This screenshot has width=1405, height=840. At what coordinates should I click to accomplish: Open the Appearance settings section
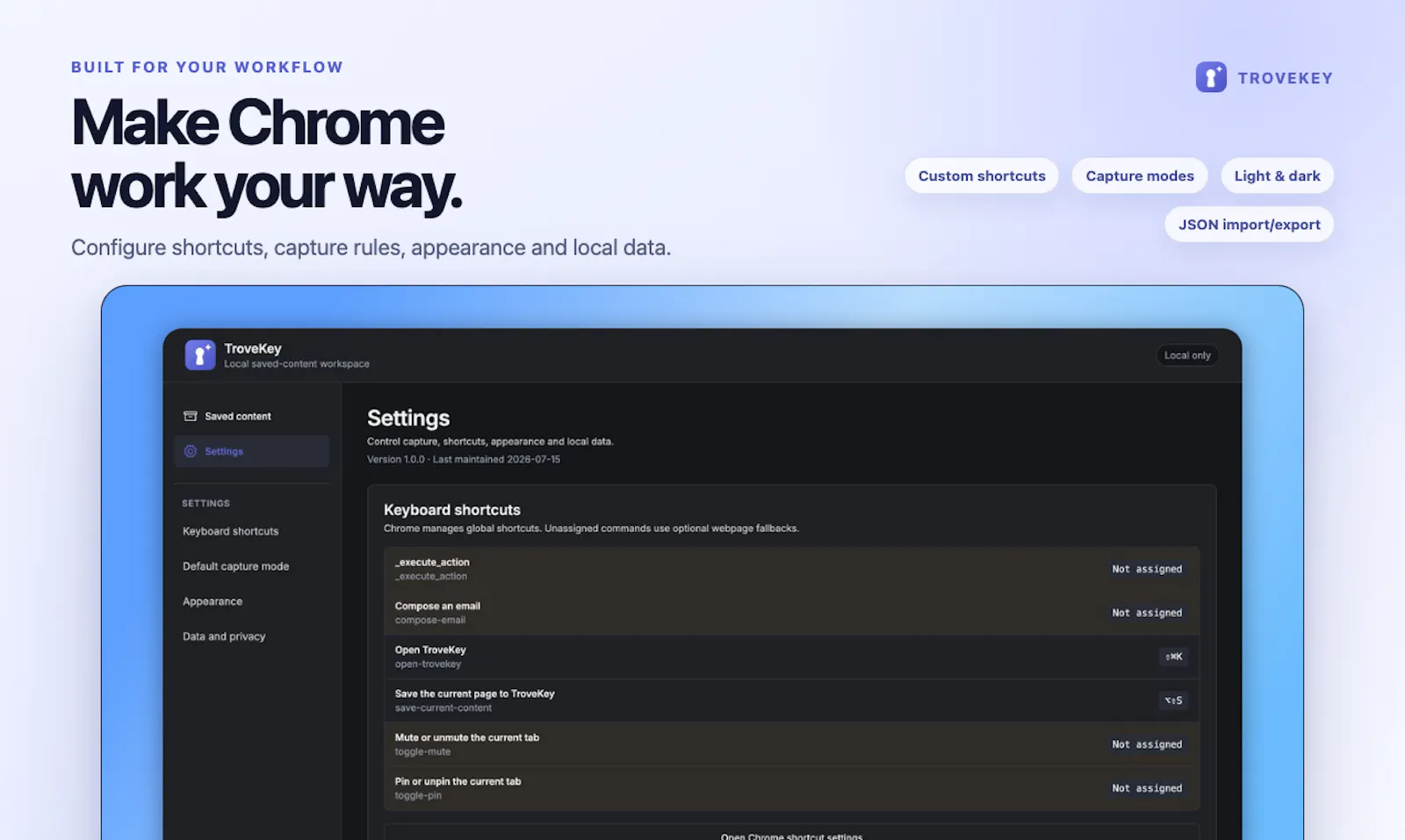tap(212, 601)
